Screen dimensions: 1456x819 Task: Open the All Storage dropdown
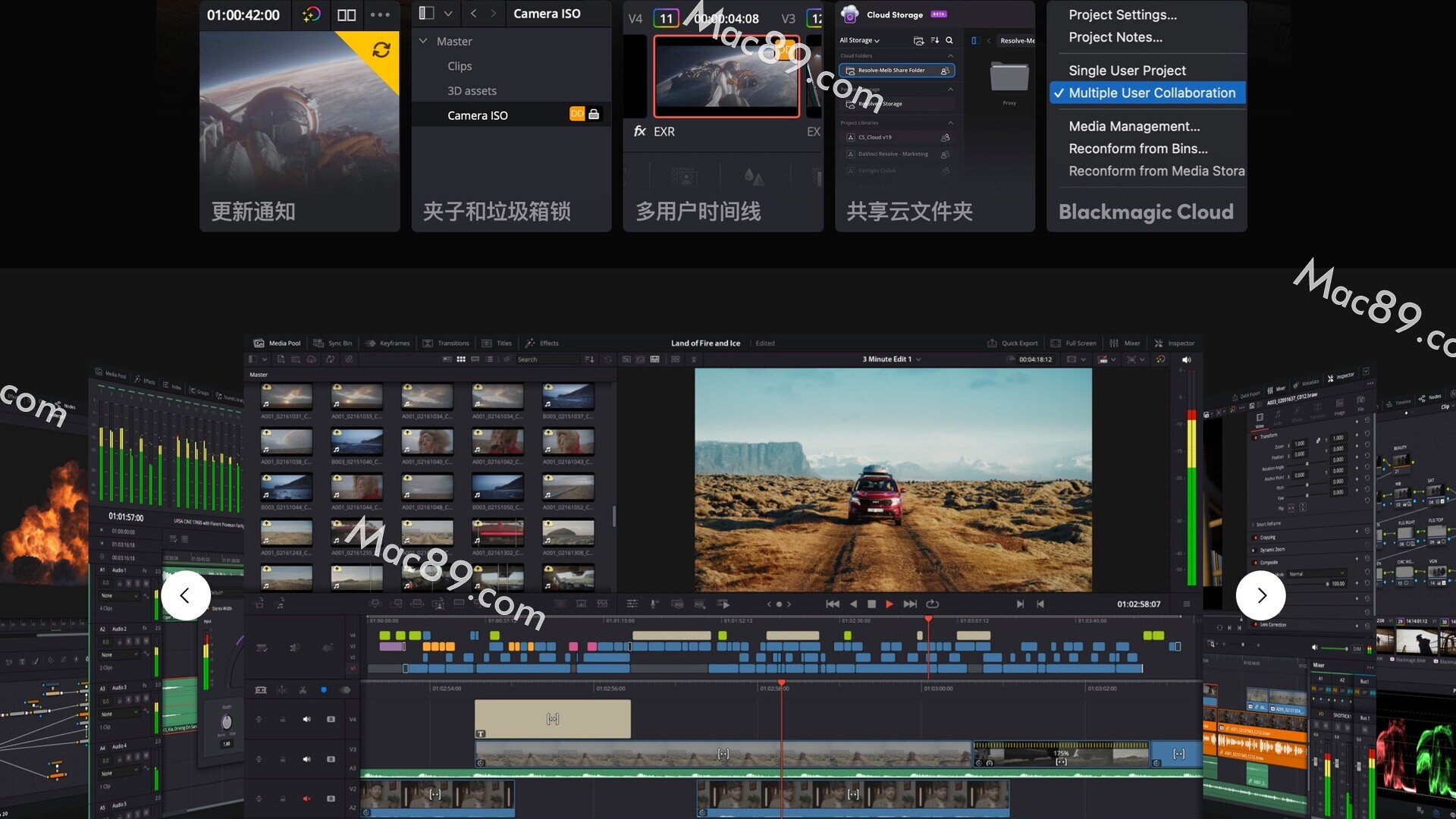[x=859, y=40]
